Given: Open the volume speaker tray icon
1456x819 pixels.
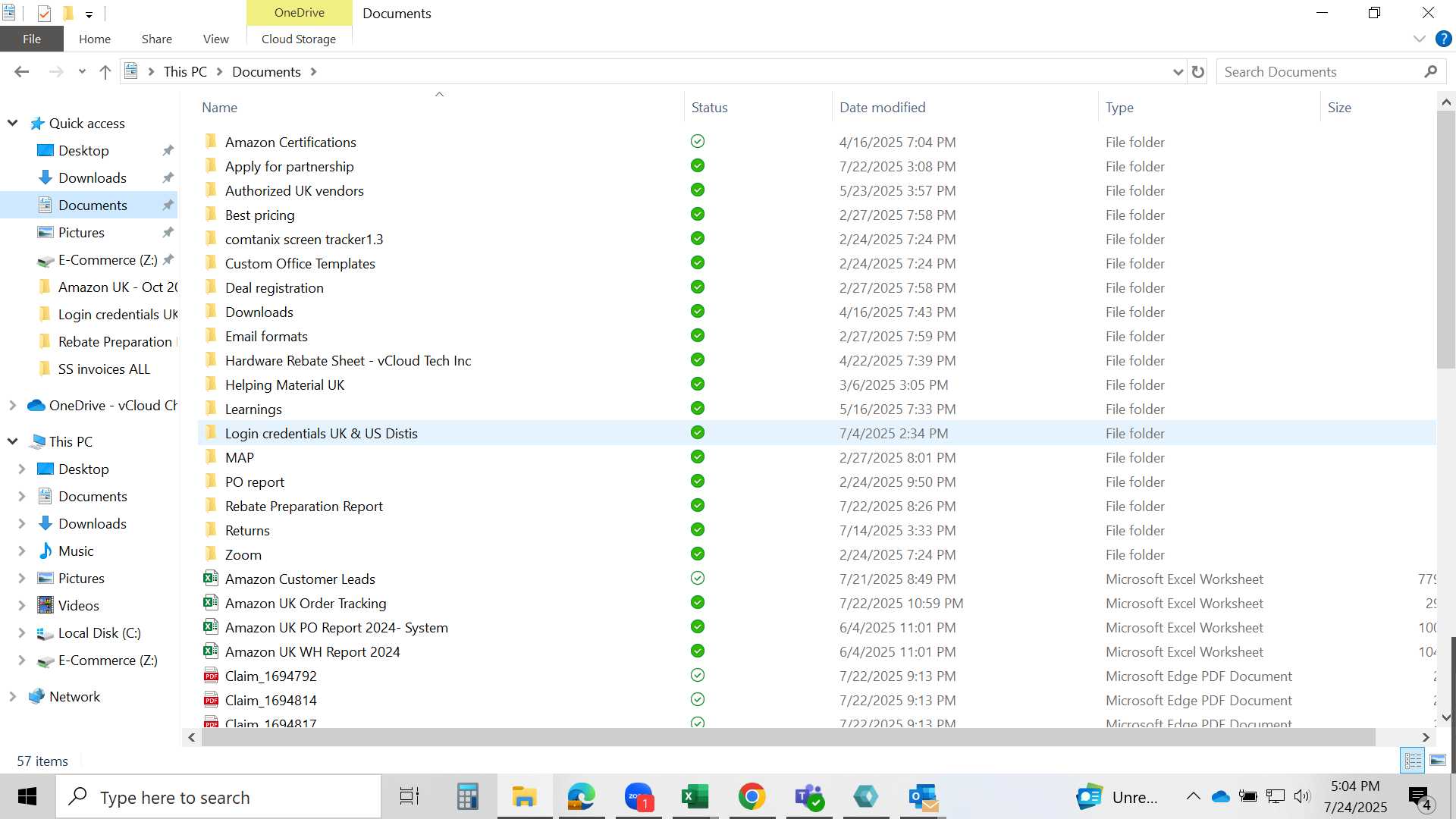Looking at the screenshot, I should point(1302,796).
